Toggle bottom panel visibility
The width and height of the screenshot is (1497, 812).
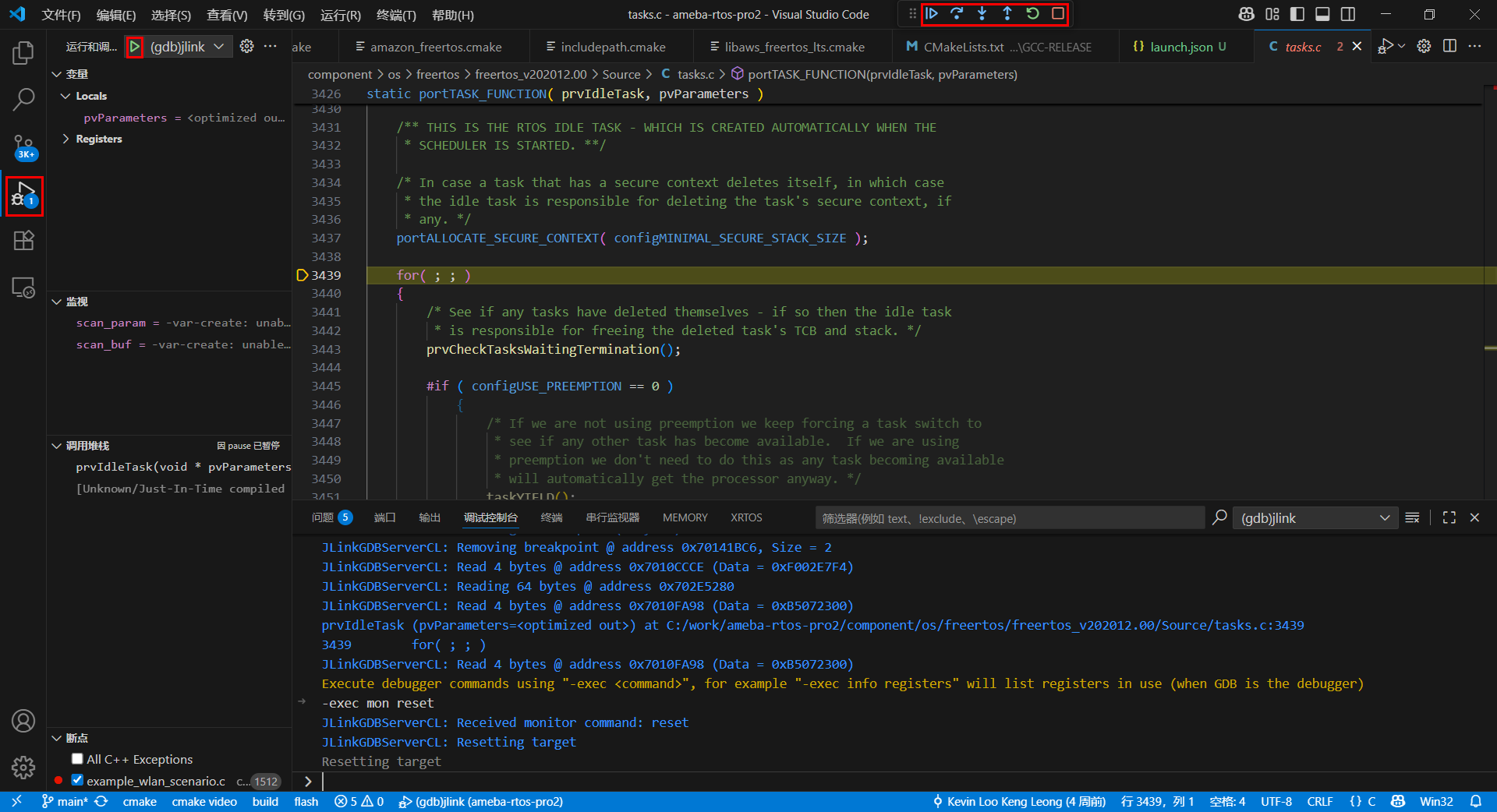click(x=1322, y=14)
